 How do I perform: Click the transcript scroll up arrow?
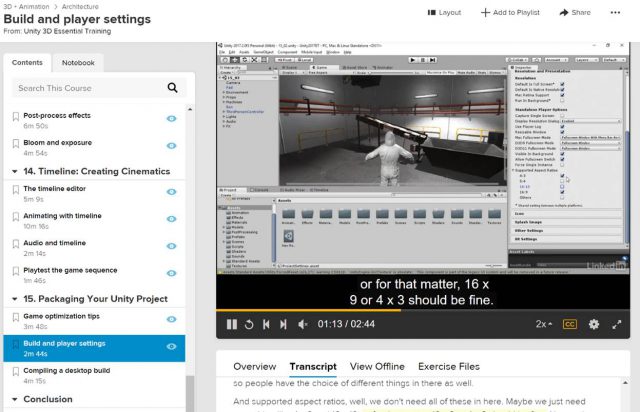tap(625, 383)
